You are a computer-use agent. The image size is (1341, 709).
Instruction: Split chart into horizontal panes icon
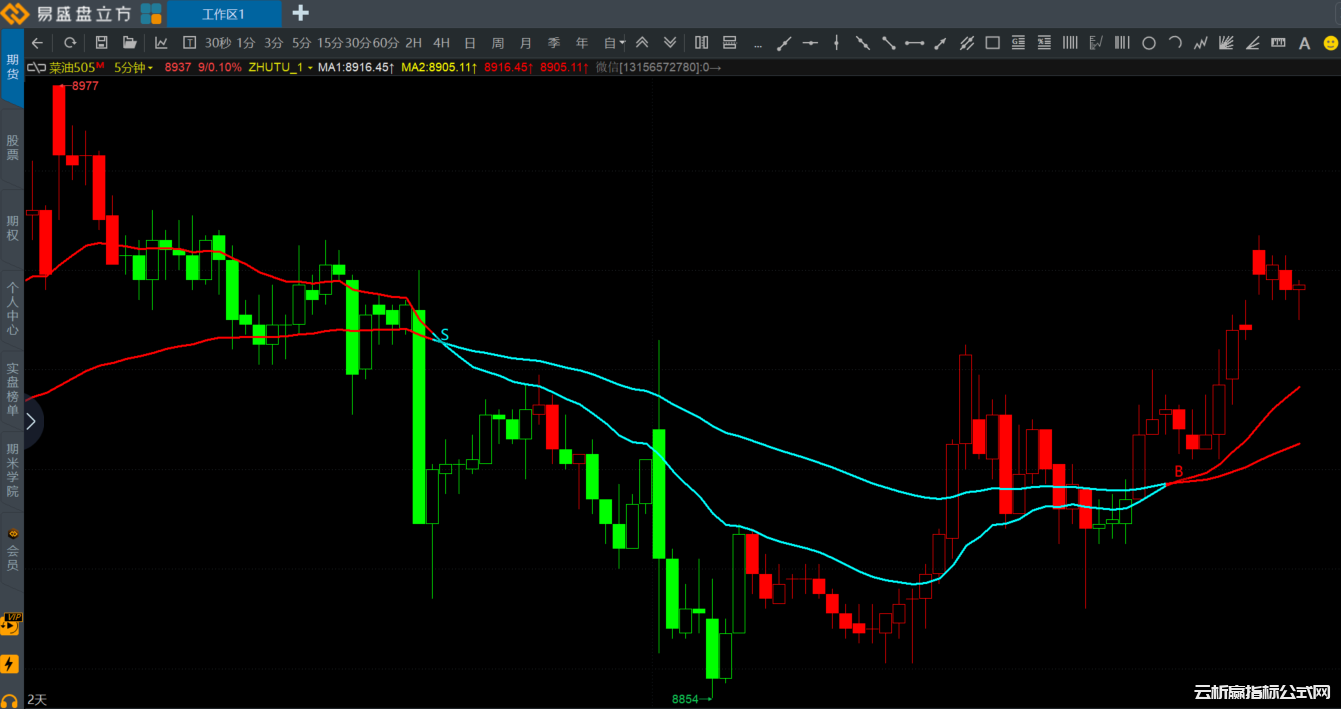pyautogui.click(x=729, y=43)
